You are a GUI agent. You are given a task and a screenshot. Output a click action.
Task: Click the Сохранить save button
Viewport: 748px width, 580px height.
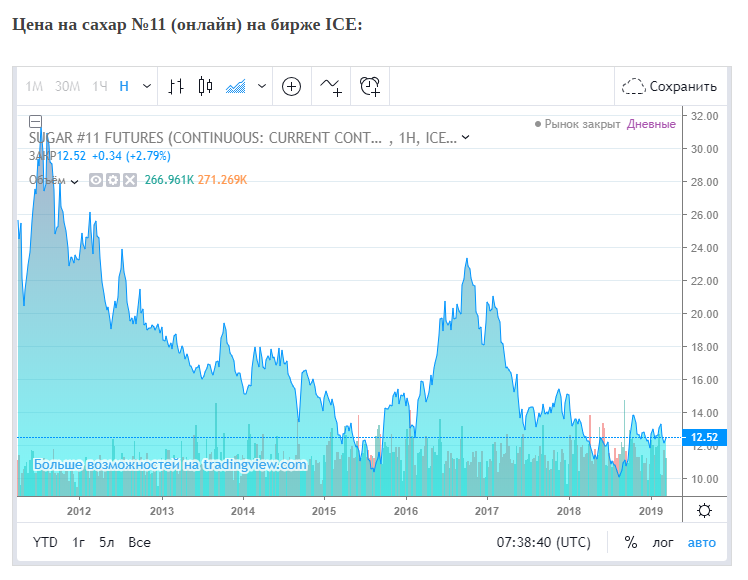tap(670, 86)
